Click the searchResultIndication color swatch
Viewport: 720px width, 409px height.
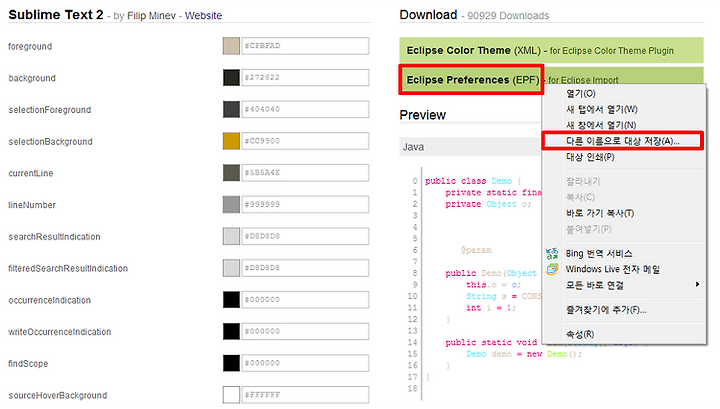point(231,236)
